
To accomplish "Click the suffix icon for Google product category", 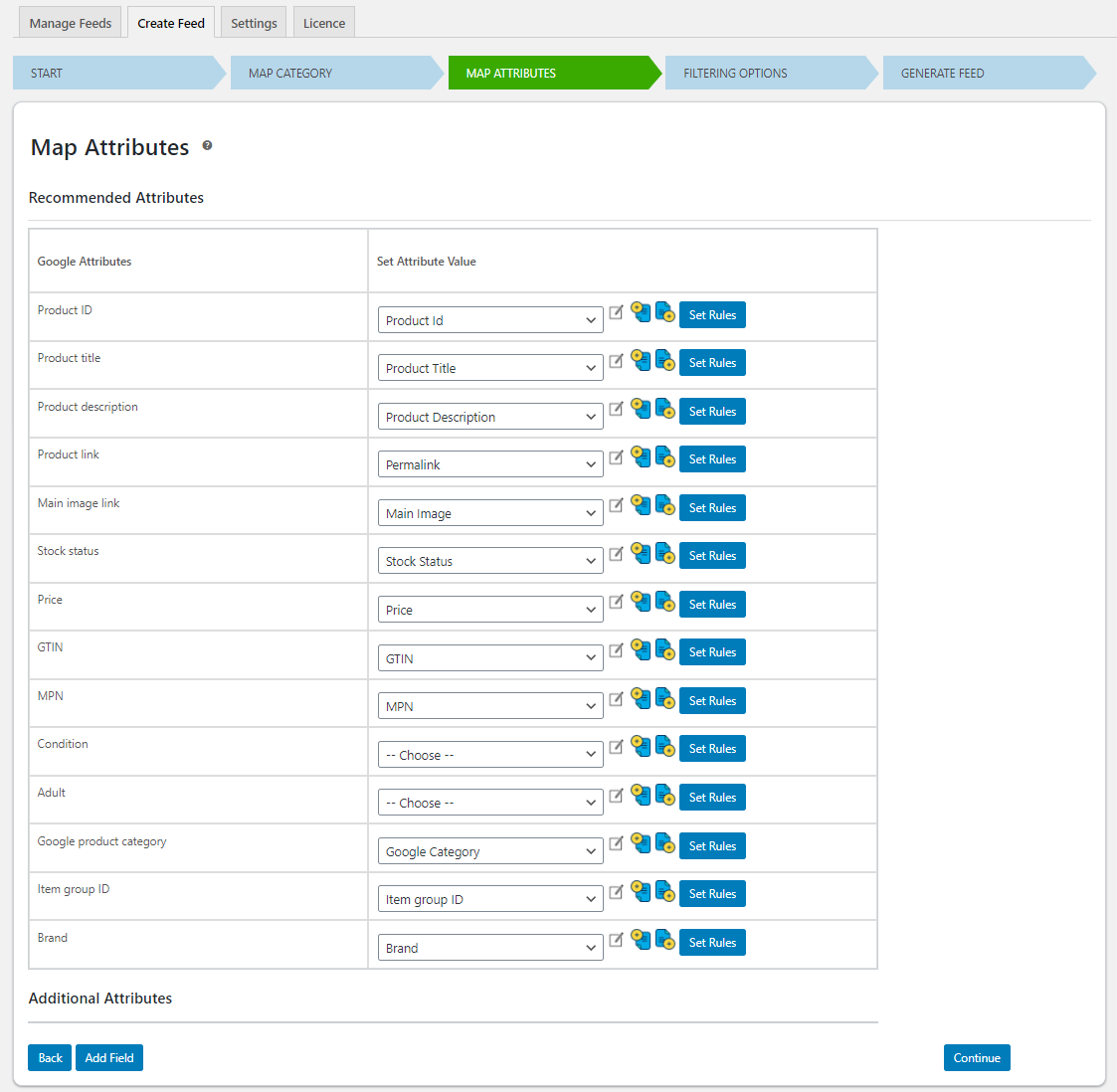I will [664, 842].
